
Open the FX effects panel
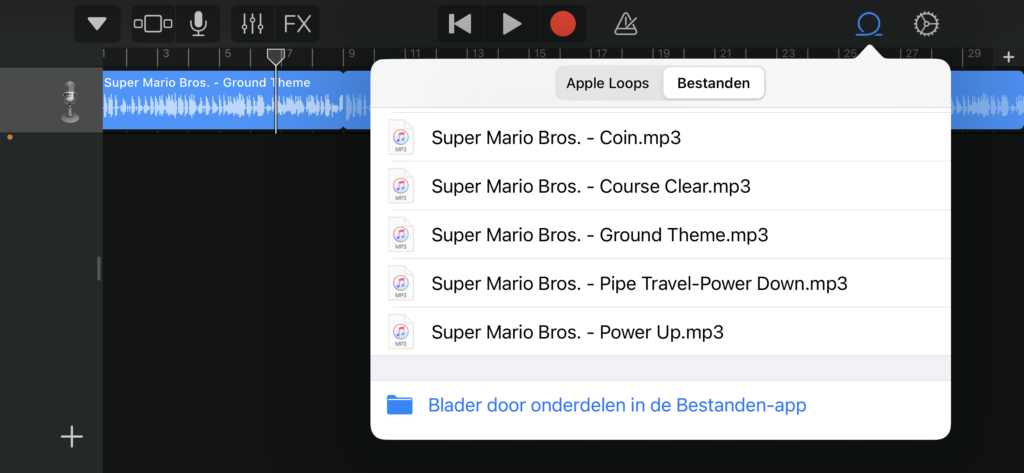297,24
